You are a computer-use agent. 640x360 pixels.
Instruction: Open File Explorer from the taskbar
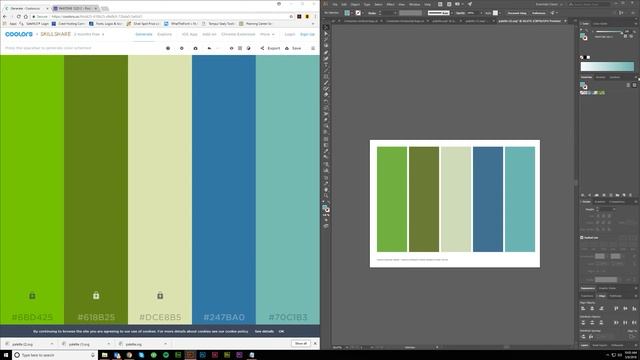[104, 355]
